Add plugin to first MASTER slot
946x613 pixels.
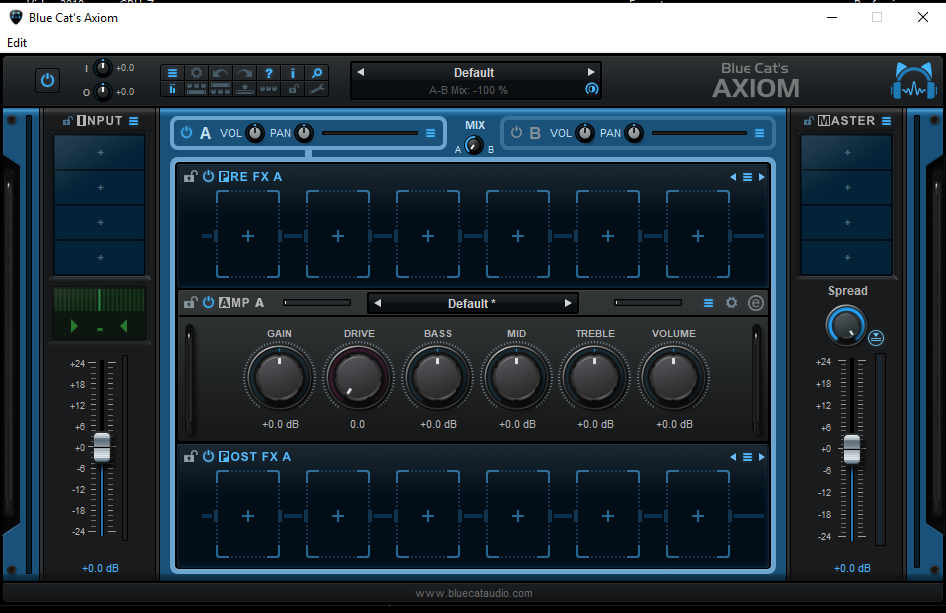(846, 153)
